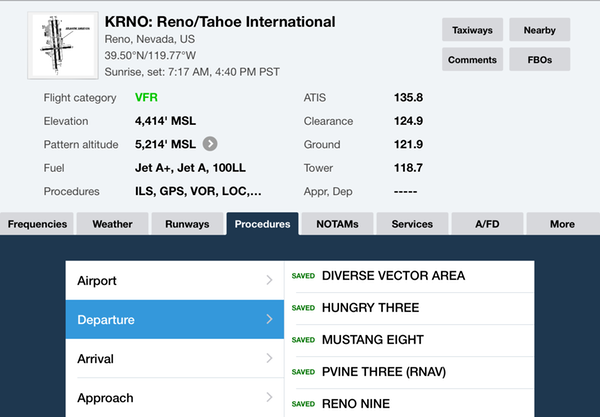Viewport: 600px width, 417px height.
Task: Expand the Airport procedures category
Action: tap(175, 281)
